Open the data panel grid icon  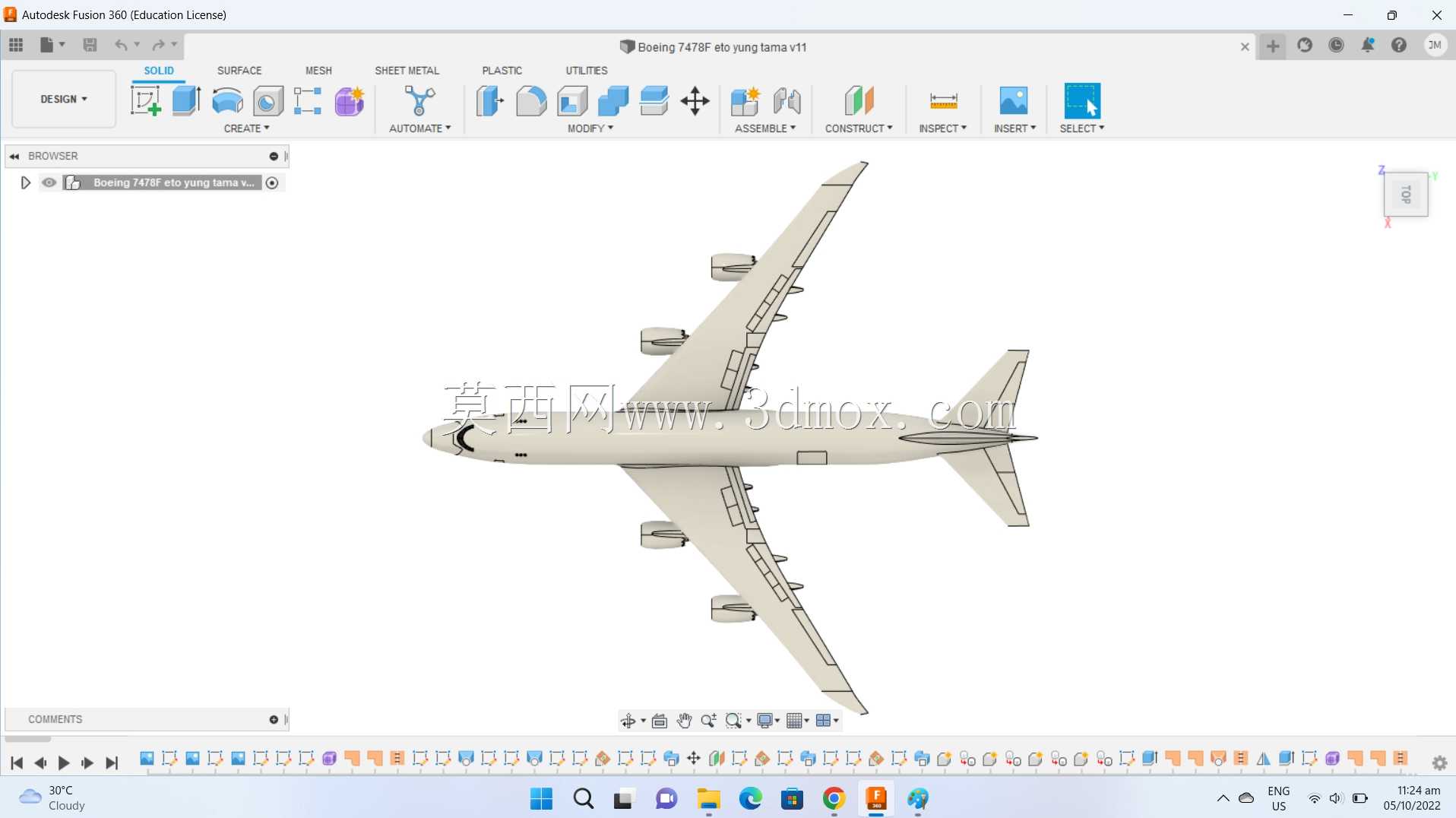point(16,45)
